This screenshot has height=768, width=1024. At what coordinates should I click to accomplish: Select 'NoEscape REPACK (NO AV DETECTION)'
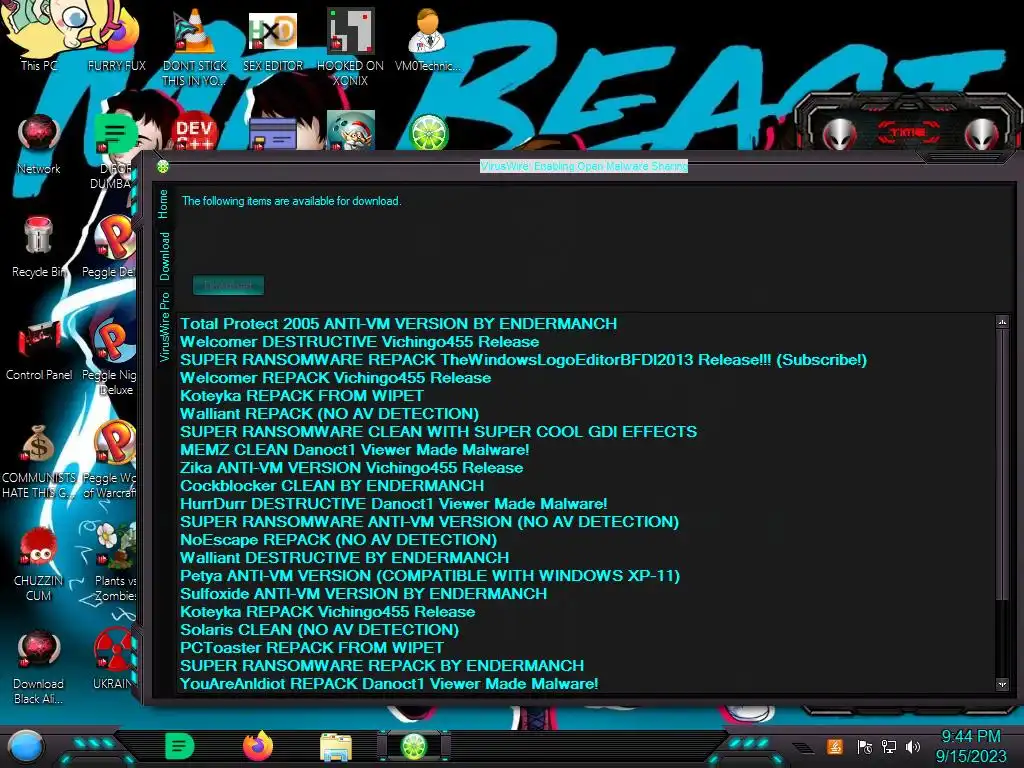point(338,540)
